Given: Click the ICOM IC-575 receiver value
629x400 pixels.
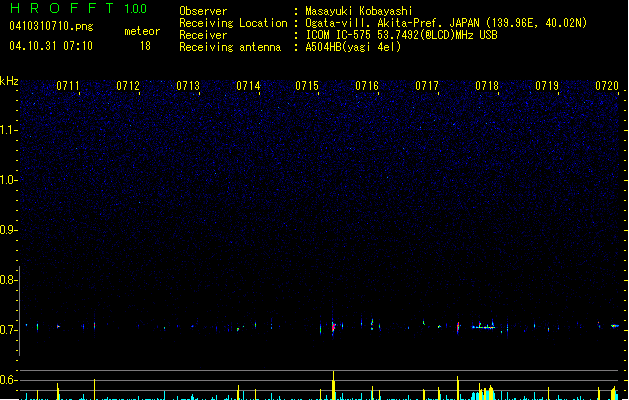Looking at the screenshot, I should (402, 35).
